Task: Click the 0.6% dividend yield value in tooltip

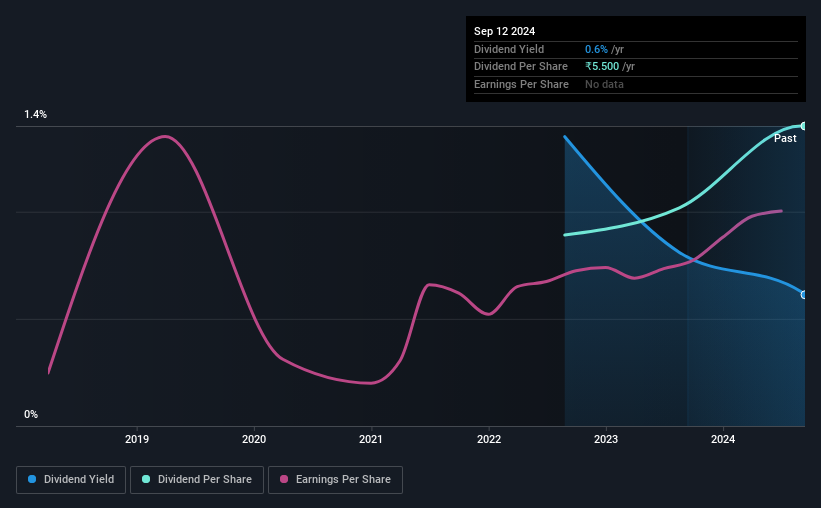Action: [x=596, y=49]
